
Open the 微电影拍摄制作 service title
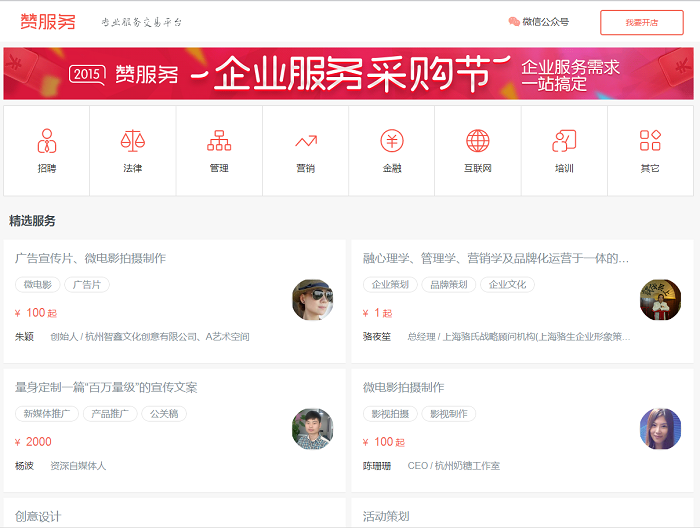403,387
